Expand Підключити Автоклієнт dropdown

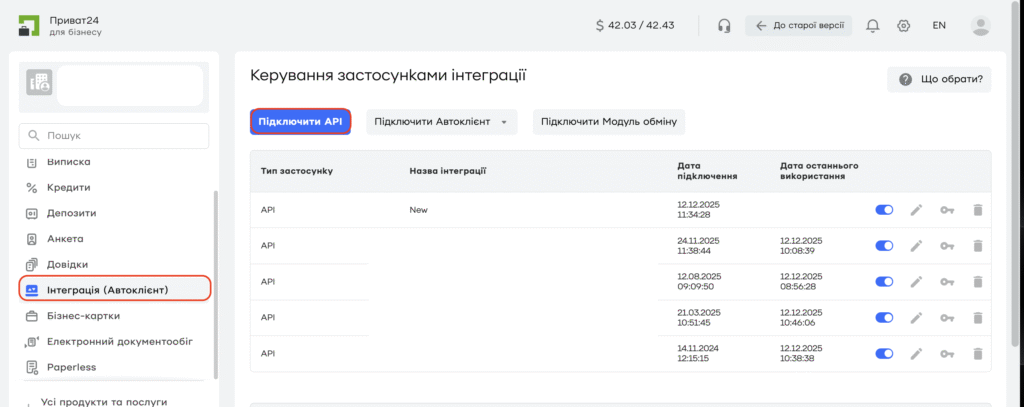[440, 123]
